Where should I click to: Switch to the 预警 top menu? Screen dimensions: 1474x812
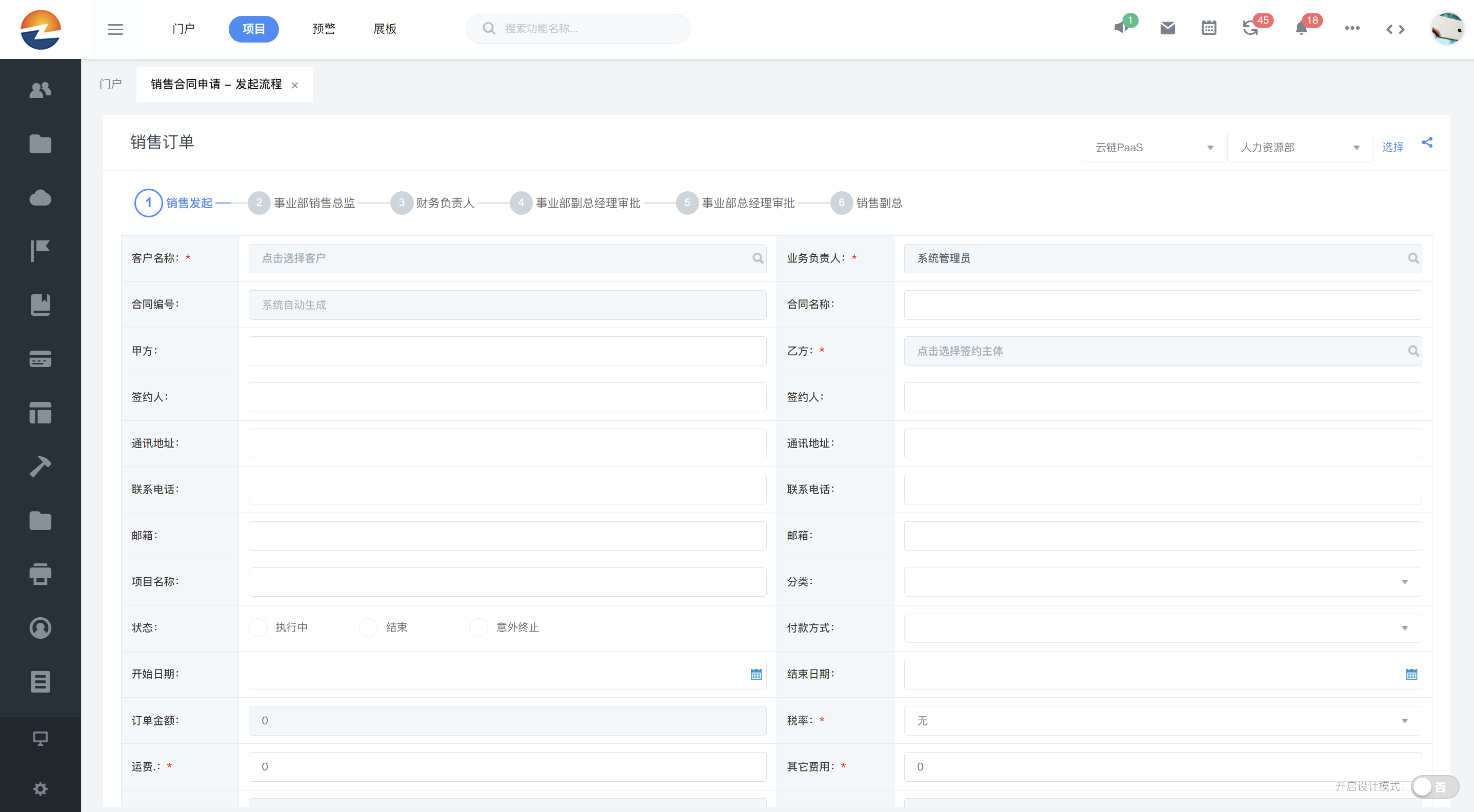(324, 29)
